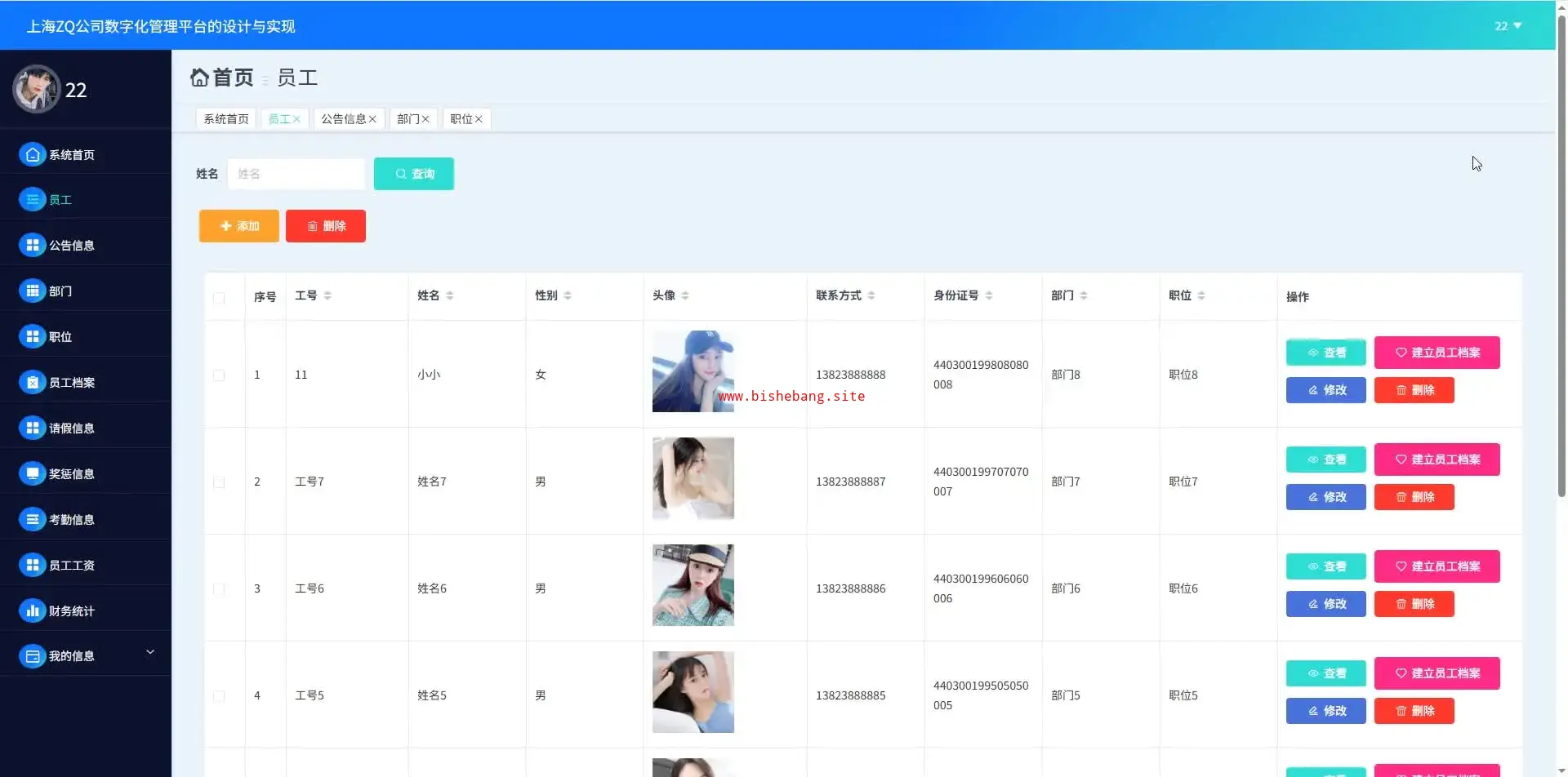Check the row checkbox for 小小
The height and width of the screenshot is (777, 1568).
point(219,375)
